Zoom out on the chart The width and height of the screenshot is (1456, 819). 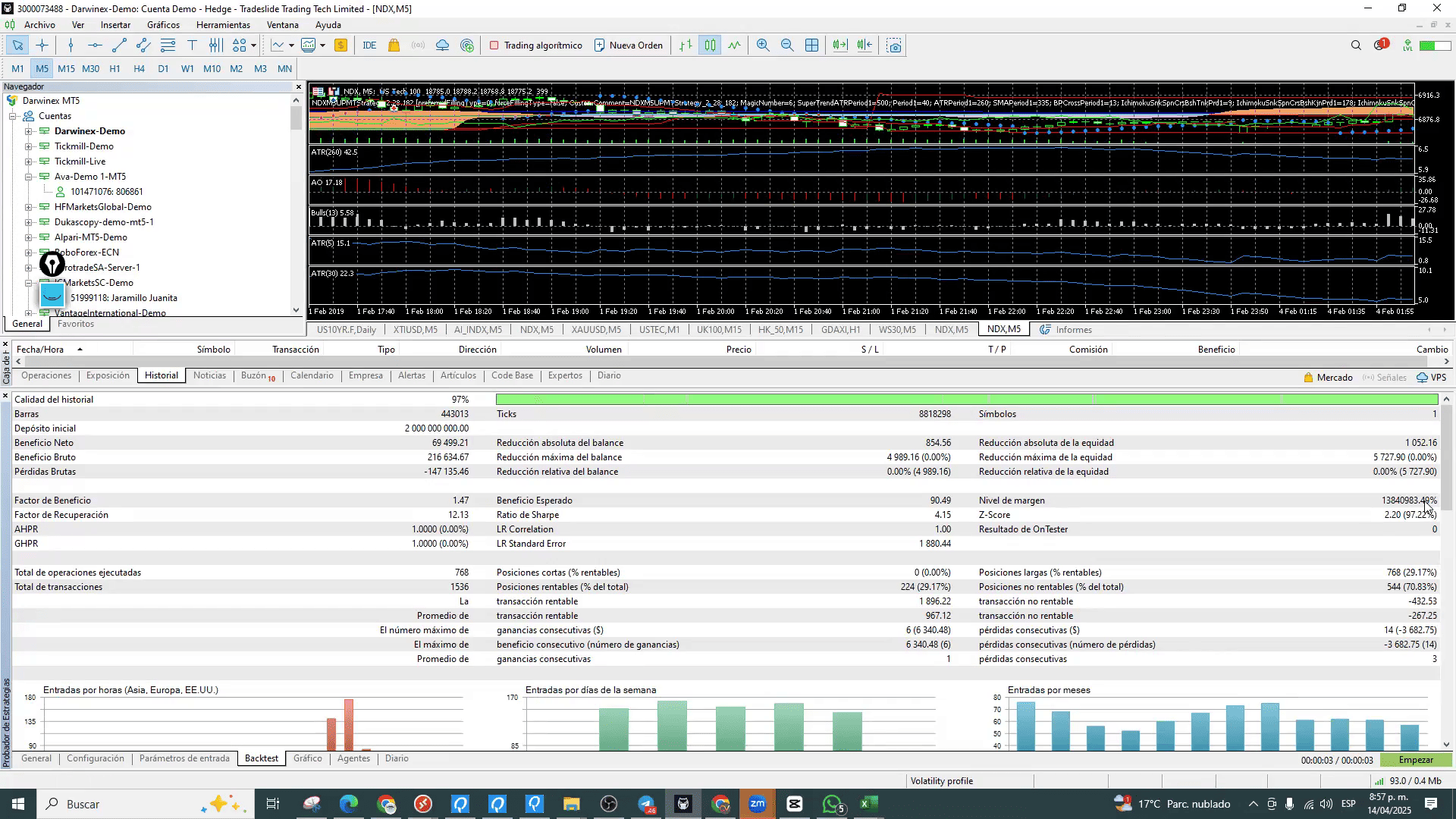click(x=787, y=45)
